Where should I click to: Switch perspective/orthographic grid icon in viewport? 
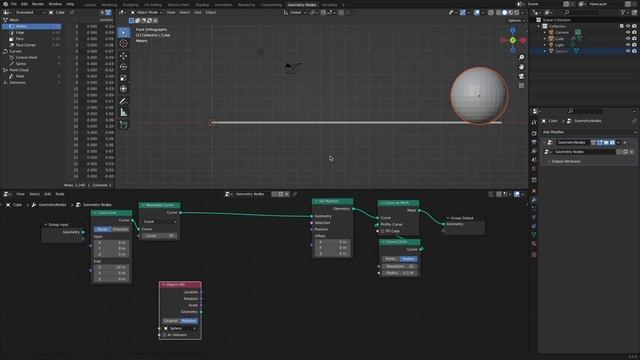point(521,86)
